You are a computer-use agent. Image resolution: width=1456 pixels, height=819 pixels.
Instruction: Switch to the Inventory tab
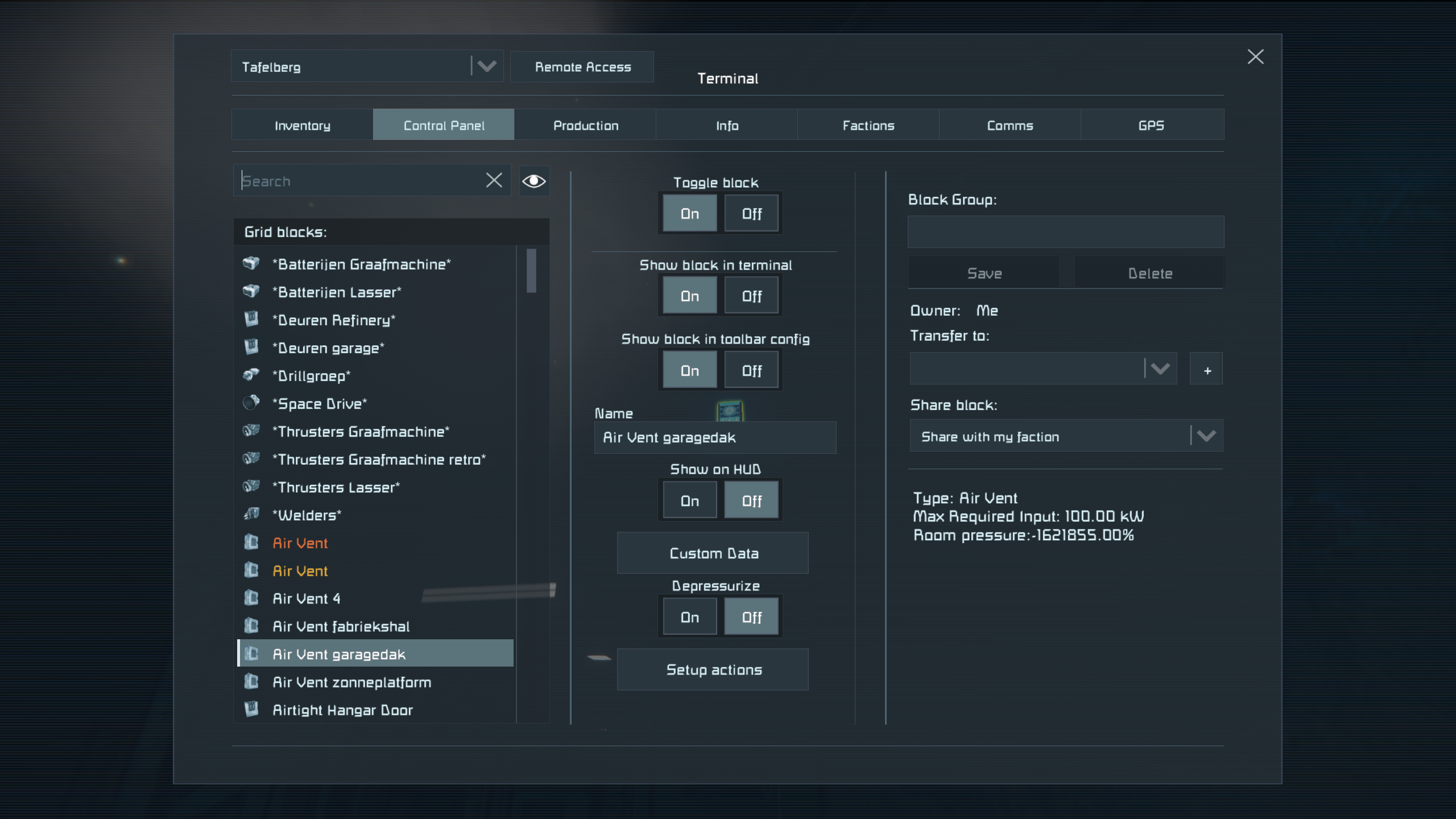pos(302,125)
